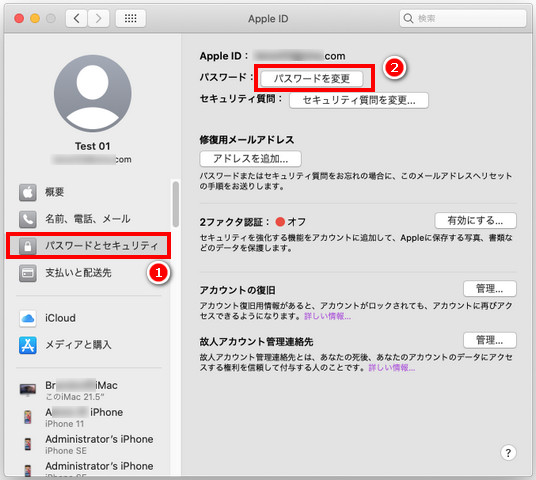This screenshot has height=480, width=536.
Task: Click 管理... for 故人アカウント管理連絡先
Action: pos(490,341)
